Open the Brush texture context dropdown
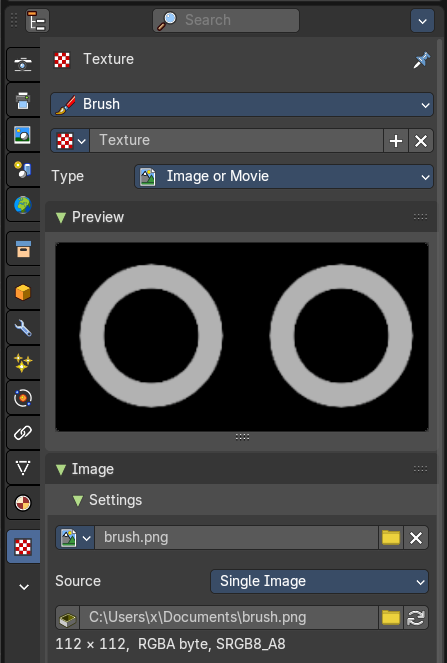The width and height of the screenshot is (447, 663). tap(242, 104)
